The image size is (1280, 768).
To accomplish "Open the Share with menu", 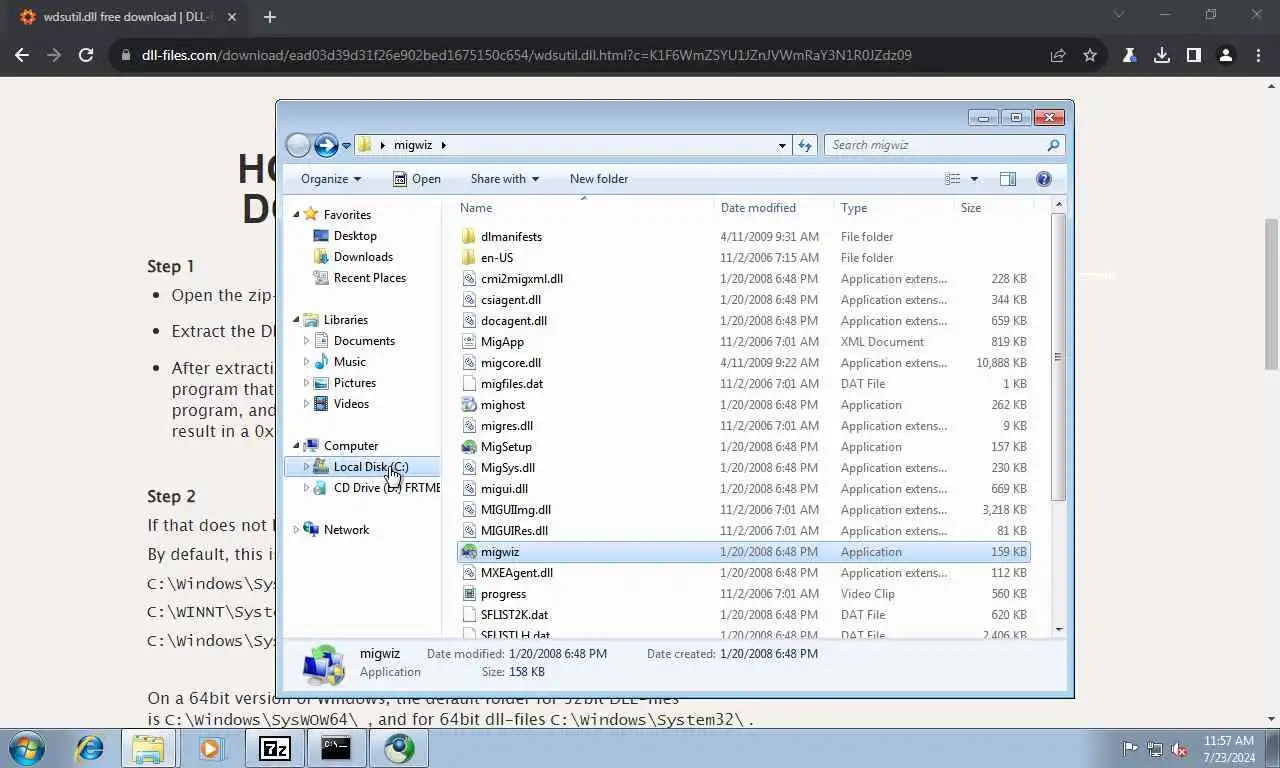I will click(504, 179).
